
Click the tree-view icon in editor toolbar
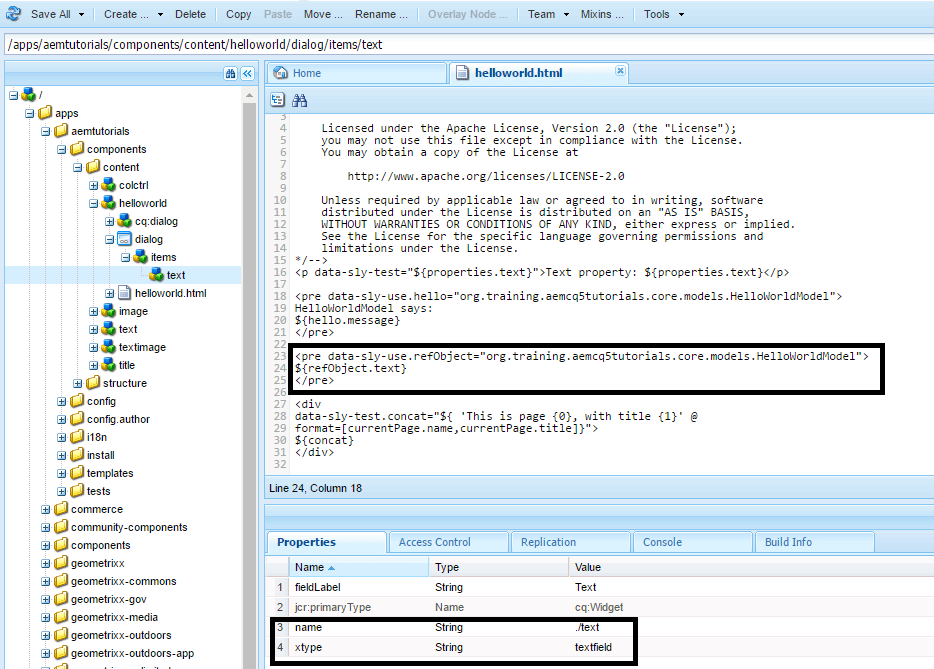coord(278,100)
